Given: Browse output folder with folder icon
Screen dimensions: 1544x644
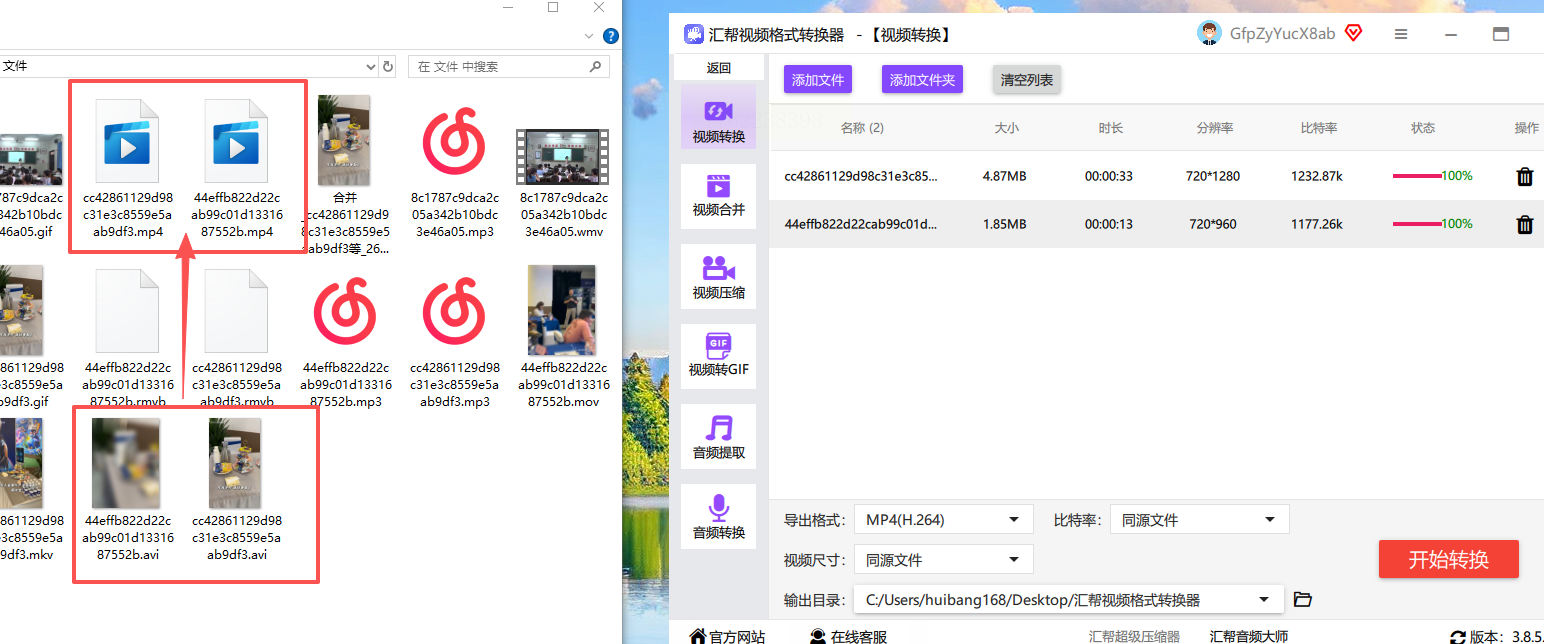Looking at the screenshot, I should (1302, 600).
